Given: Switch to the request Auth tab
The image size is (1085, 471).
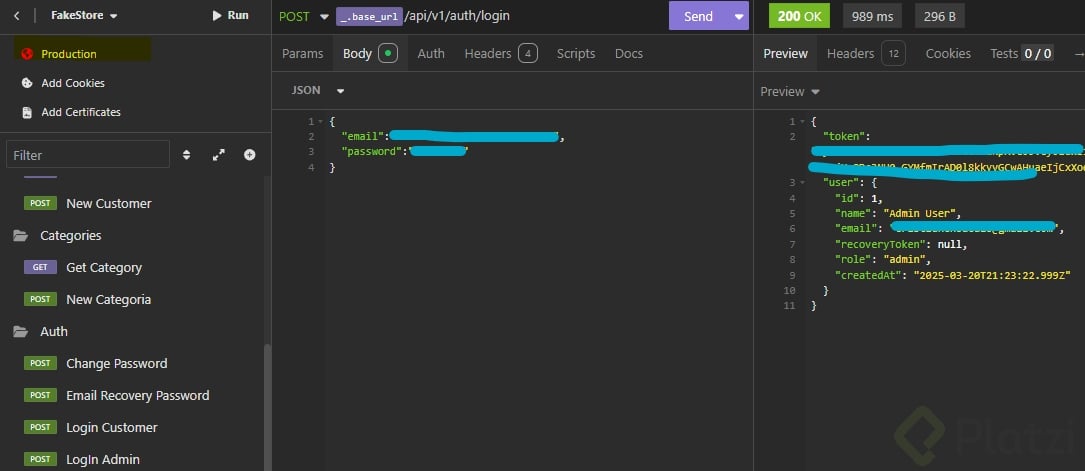Looking at the screenshot, I should click(431, 53).
